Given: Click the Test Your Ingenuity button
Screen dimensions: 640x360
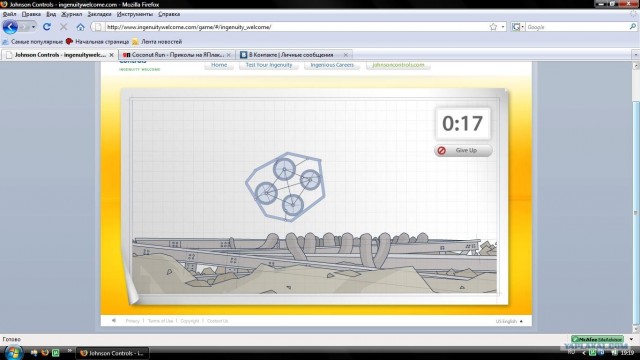Looking at the screenshot, I should click(269, 65).
